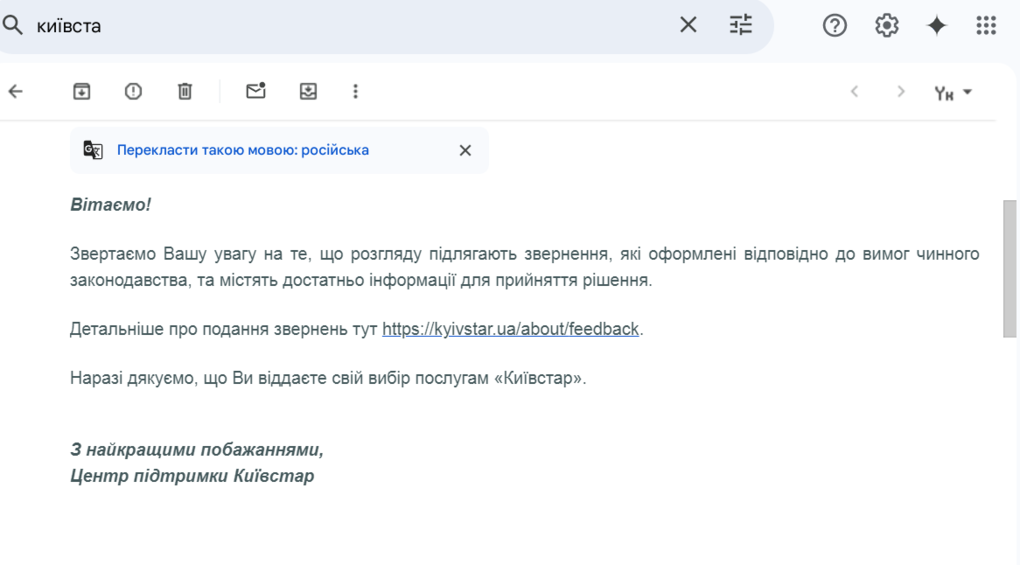
Task: Open Gmail support help icon
Action: pyautogui.click(x=834, y=26)
